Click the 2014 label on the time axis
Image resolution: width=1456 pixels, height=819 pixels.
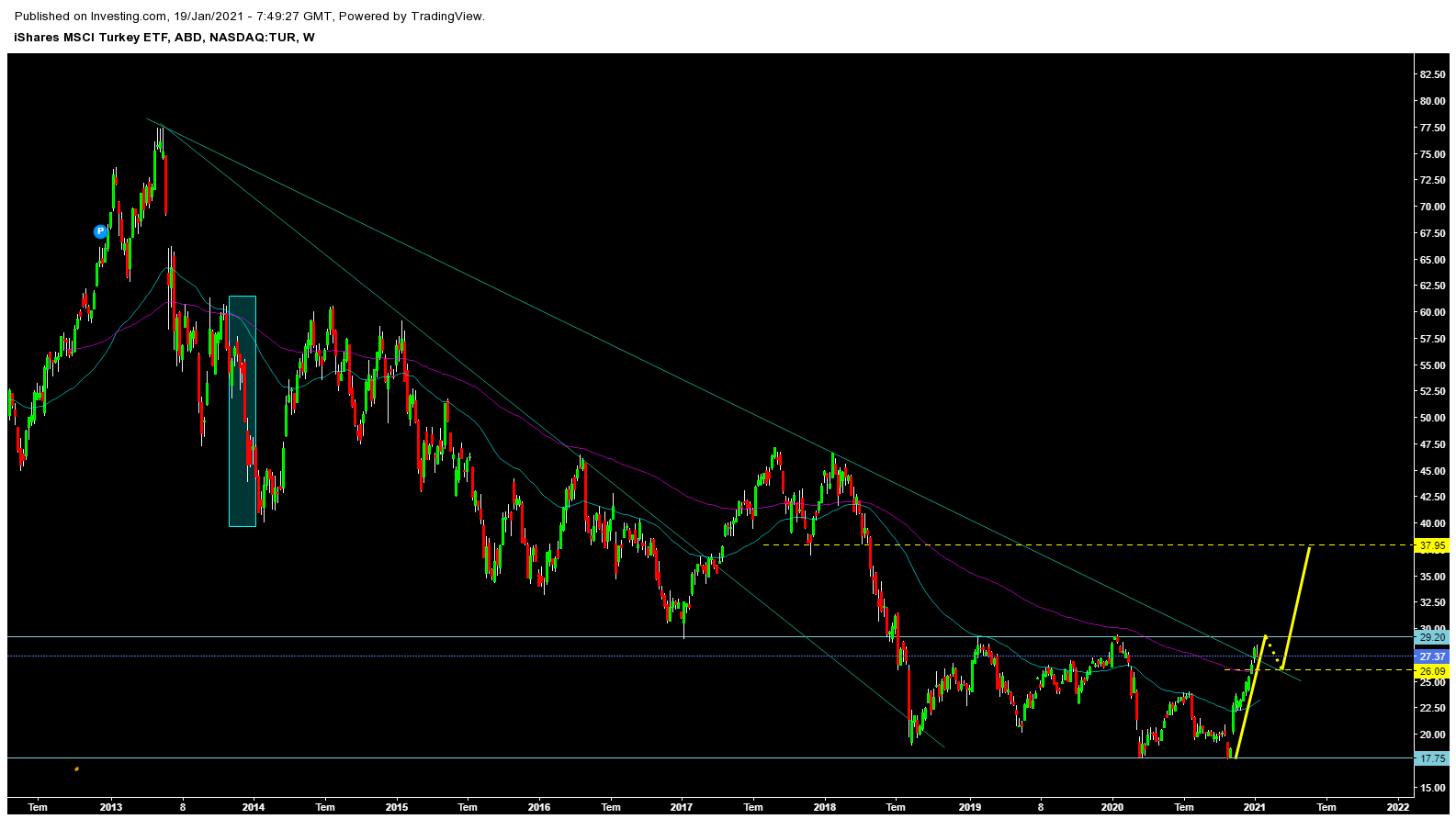[254, 808]
